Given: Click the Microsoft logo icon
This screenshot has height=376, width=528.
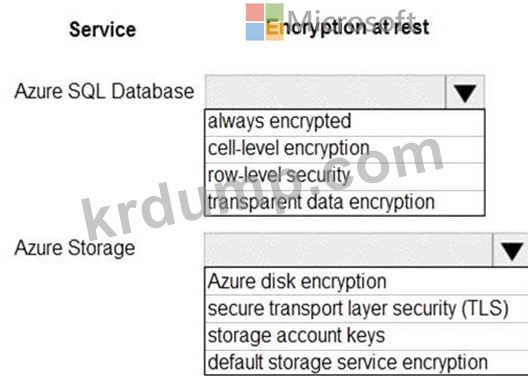Looking at the screenshot, I should pos(265,22).
